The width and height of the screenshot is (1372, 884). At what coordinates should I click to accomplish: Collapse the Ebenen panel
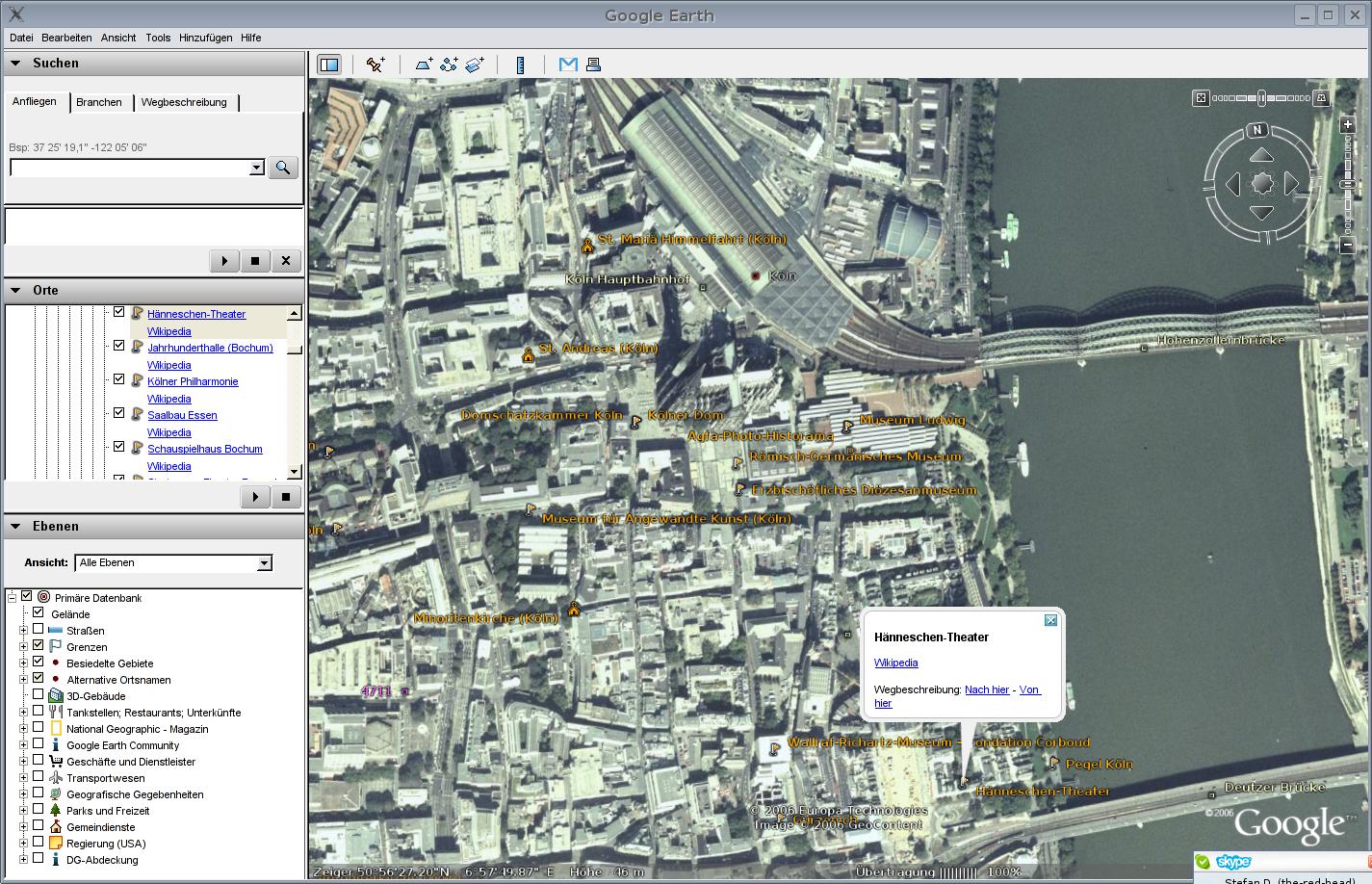[15, 527]
